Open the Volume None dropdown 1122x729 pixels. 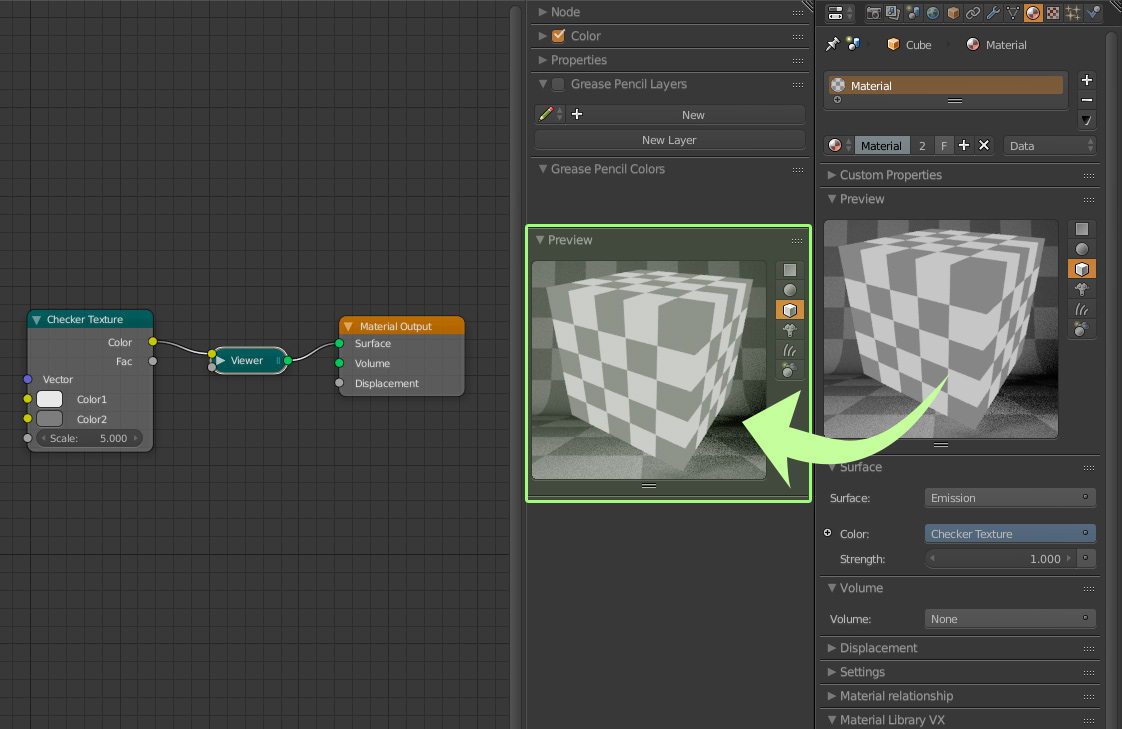click(1010, 619)
